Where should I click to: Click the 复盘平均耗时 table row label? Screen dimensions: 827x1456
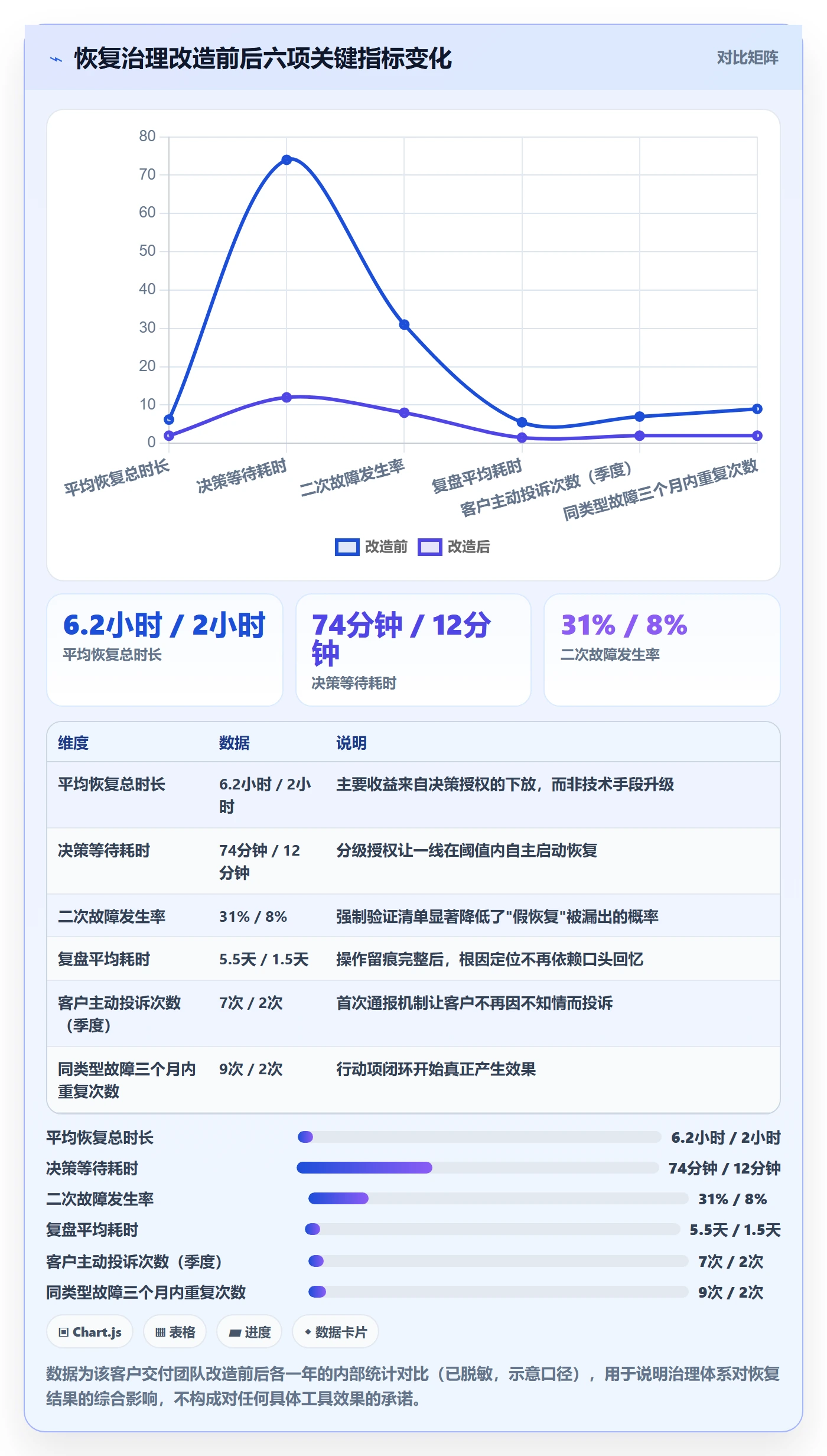104,959
